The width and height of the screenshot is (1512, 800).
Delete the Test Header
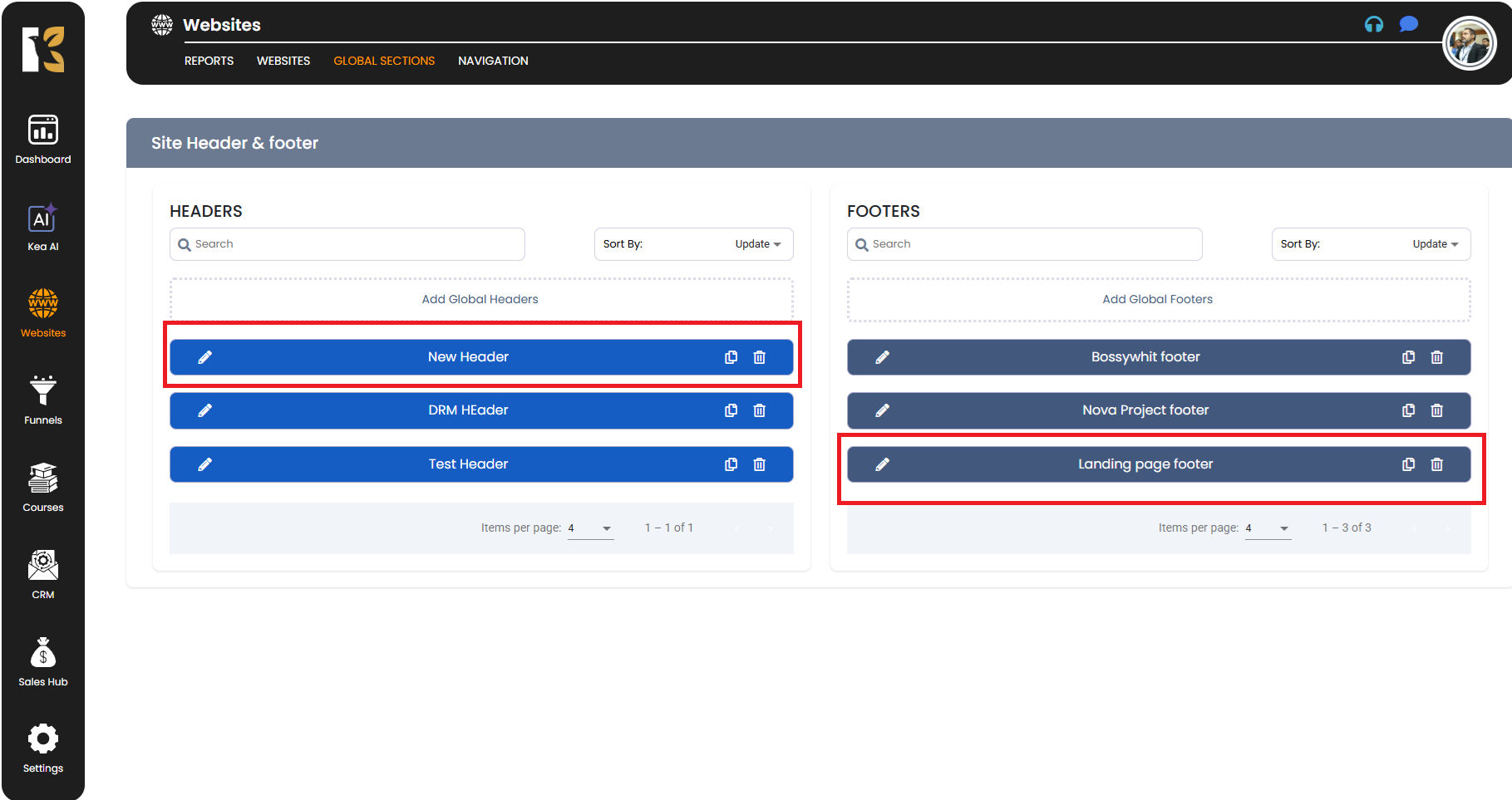click(x=759, y=464)
